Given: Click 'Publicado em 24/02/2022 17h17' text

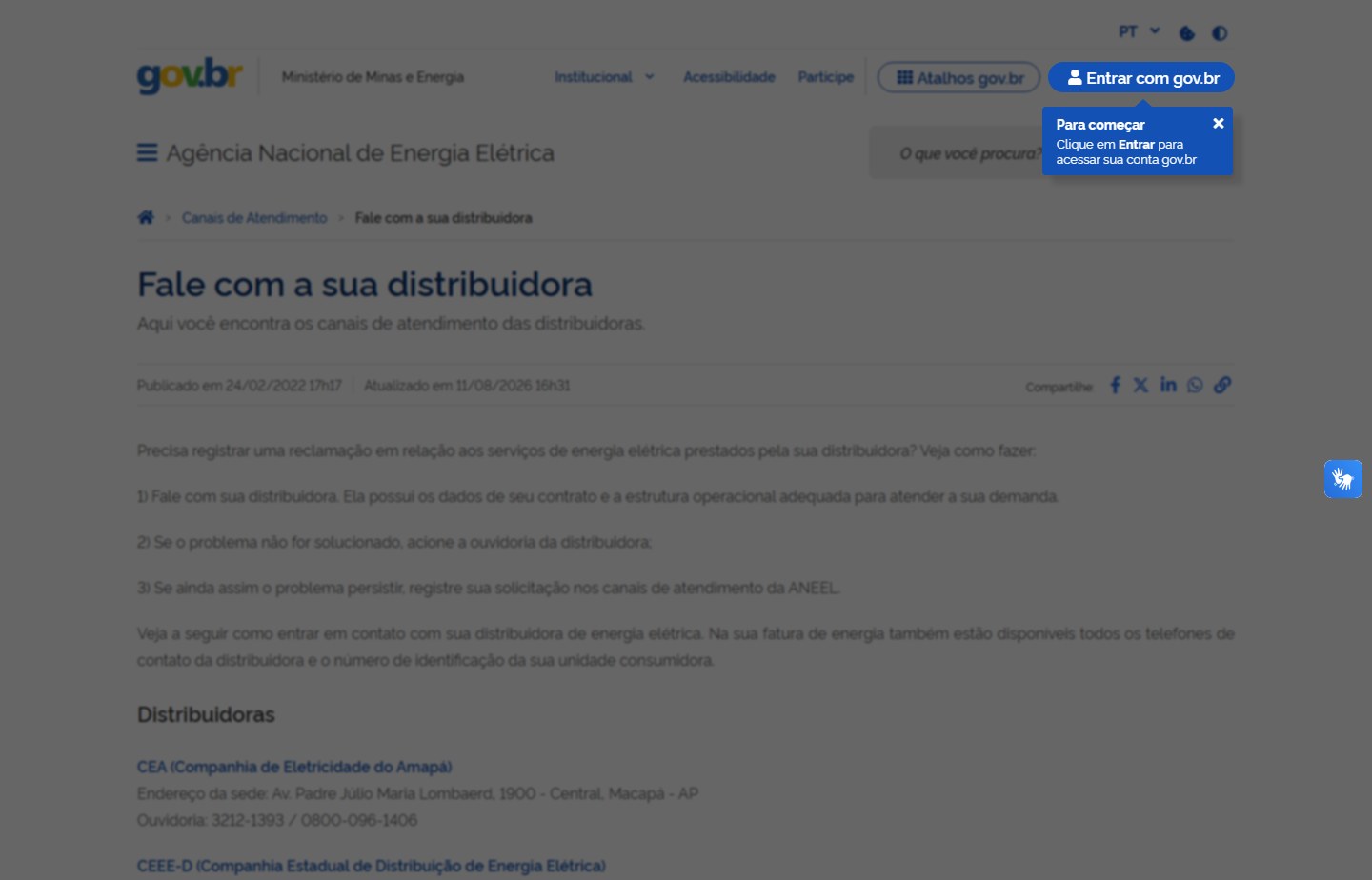Looking at the screenshot, I should coord(239,386).
